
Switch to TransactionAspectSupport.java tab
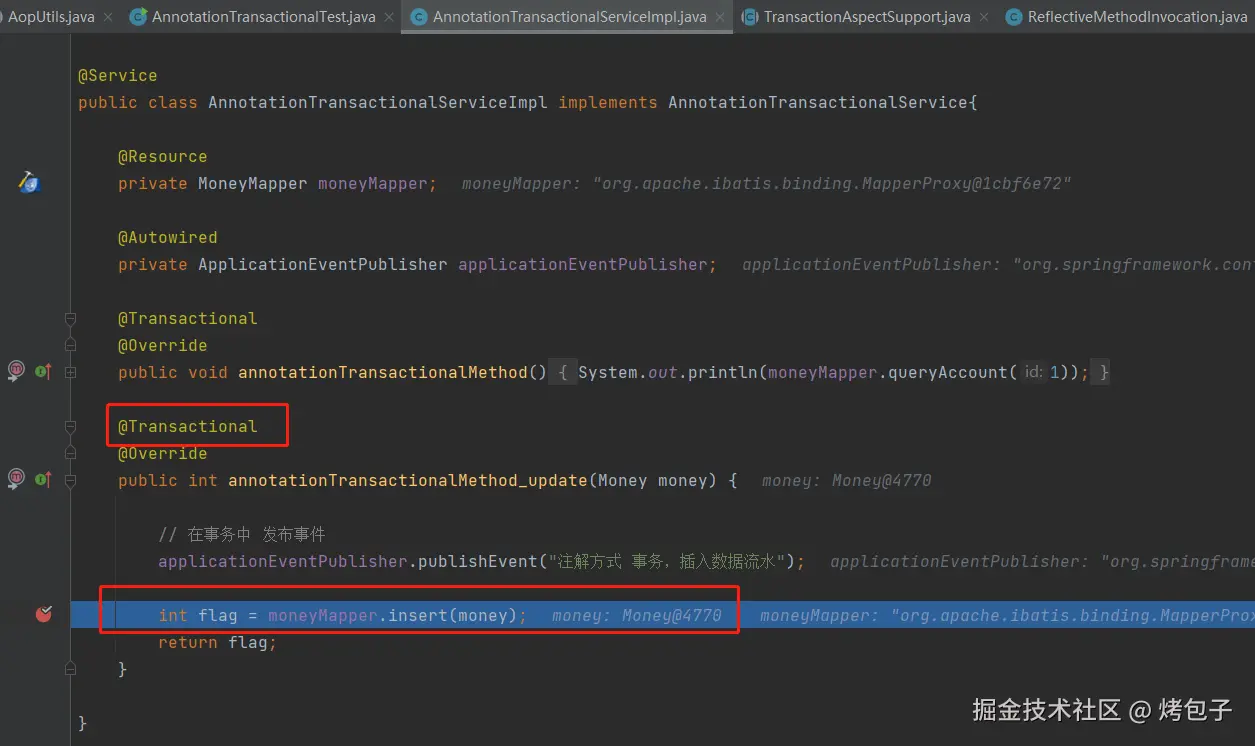tap(867, 17)
